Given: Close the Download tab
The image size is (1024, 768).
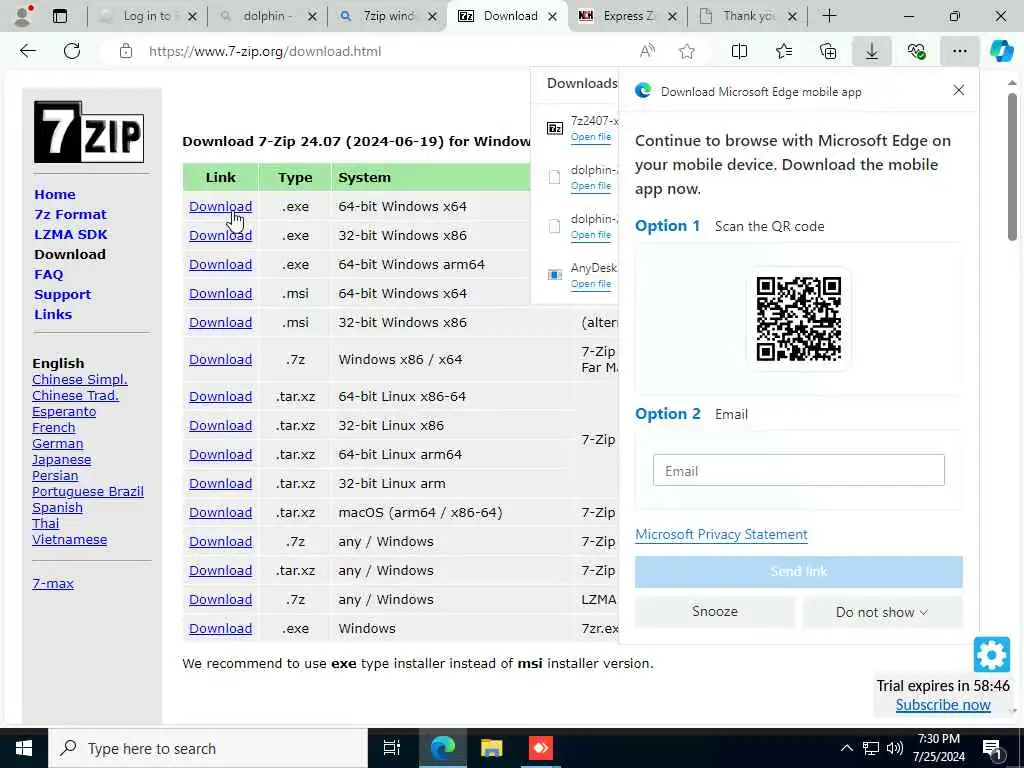Looking at the screenshot, I should click(x=552, y=16).
